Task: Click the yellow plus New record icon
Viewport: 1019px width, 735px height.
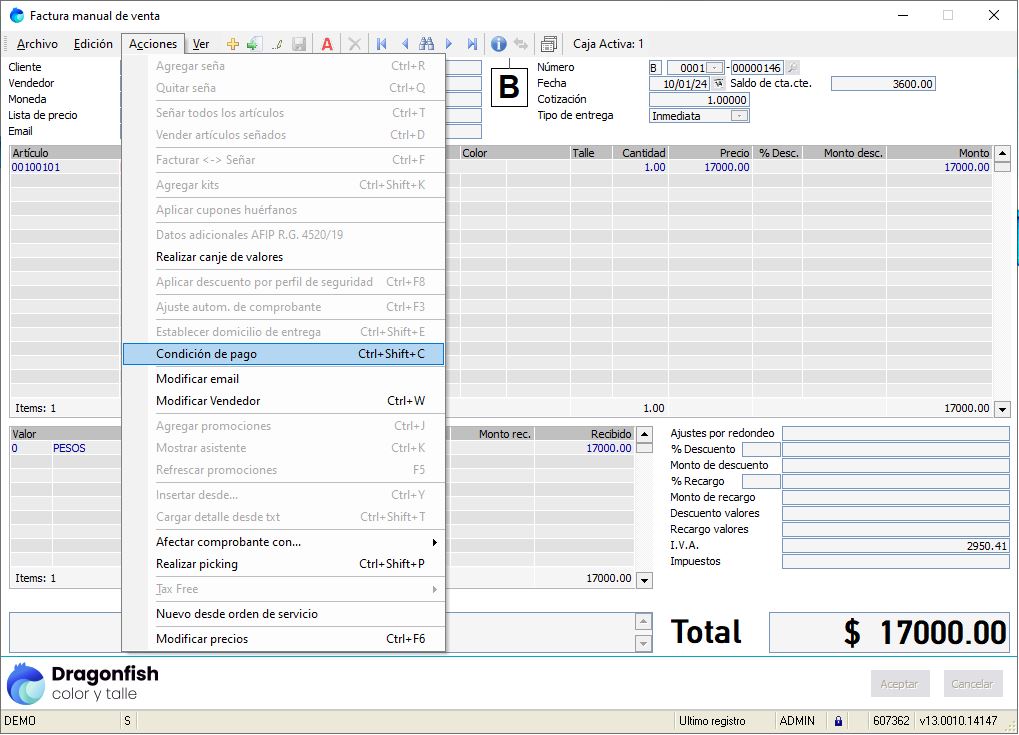Action: [233, 44]
